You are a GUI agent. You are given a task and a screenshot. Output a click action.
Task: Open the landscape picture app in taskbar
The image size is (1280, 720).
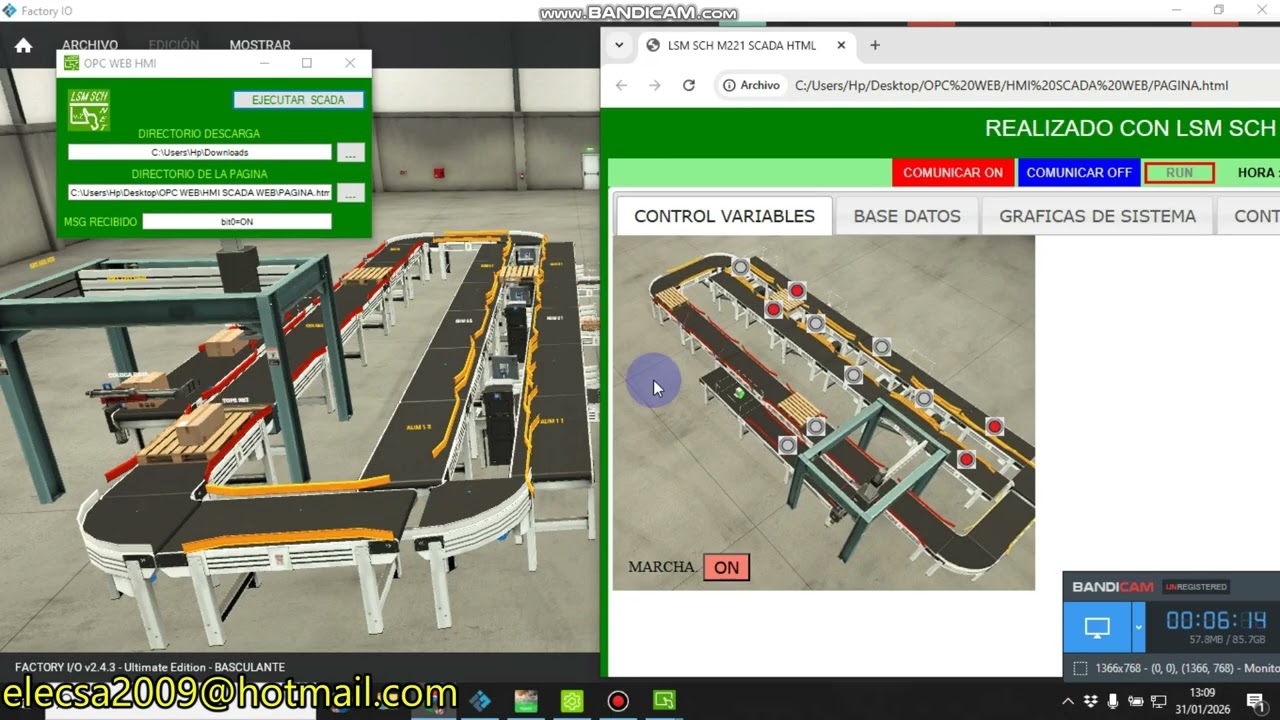(x=526, y=701)
